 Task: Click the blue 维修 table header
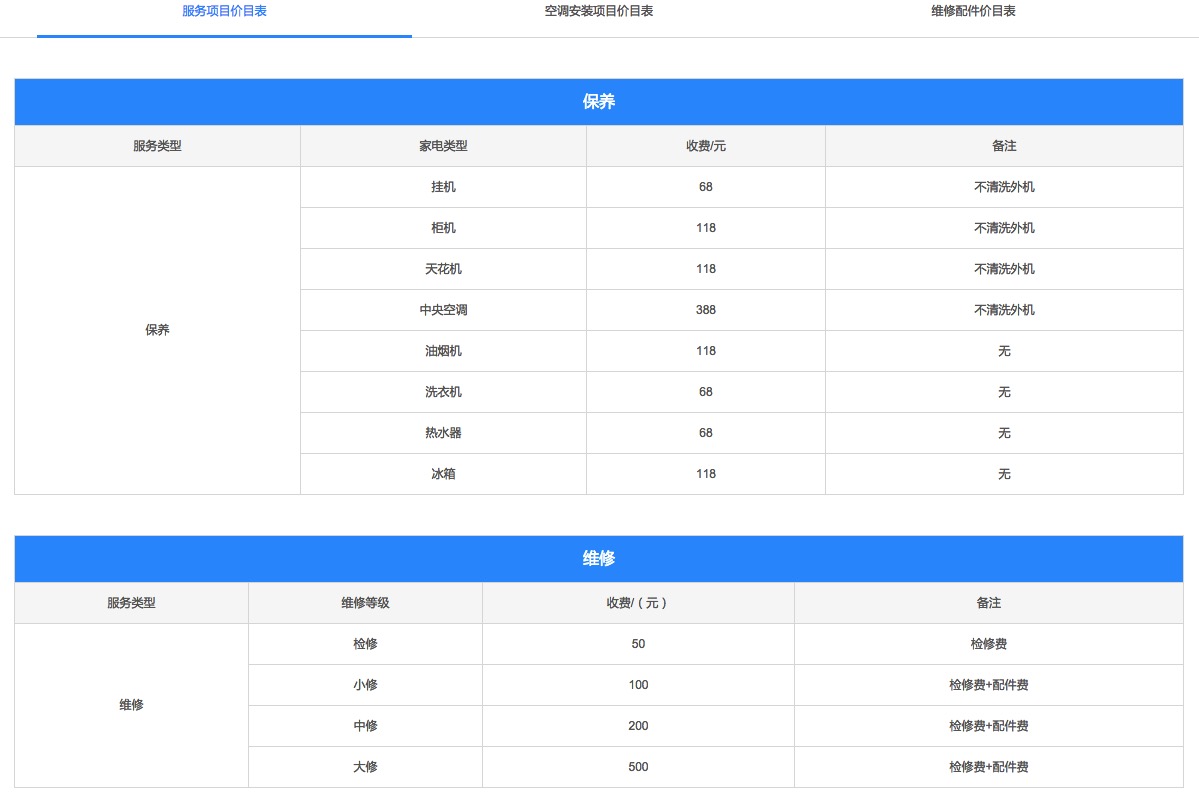[x=598, y=559]
